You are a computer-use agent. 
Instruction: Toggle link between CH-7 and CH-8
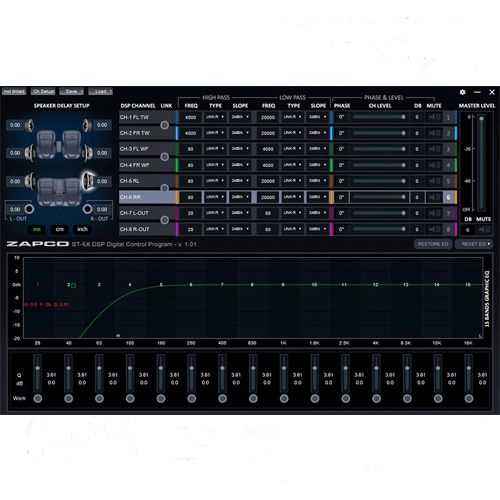164,220
